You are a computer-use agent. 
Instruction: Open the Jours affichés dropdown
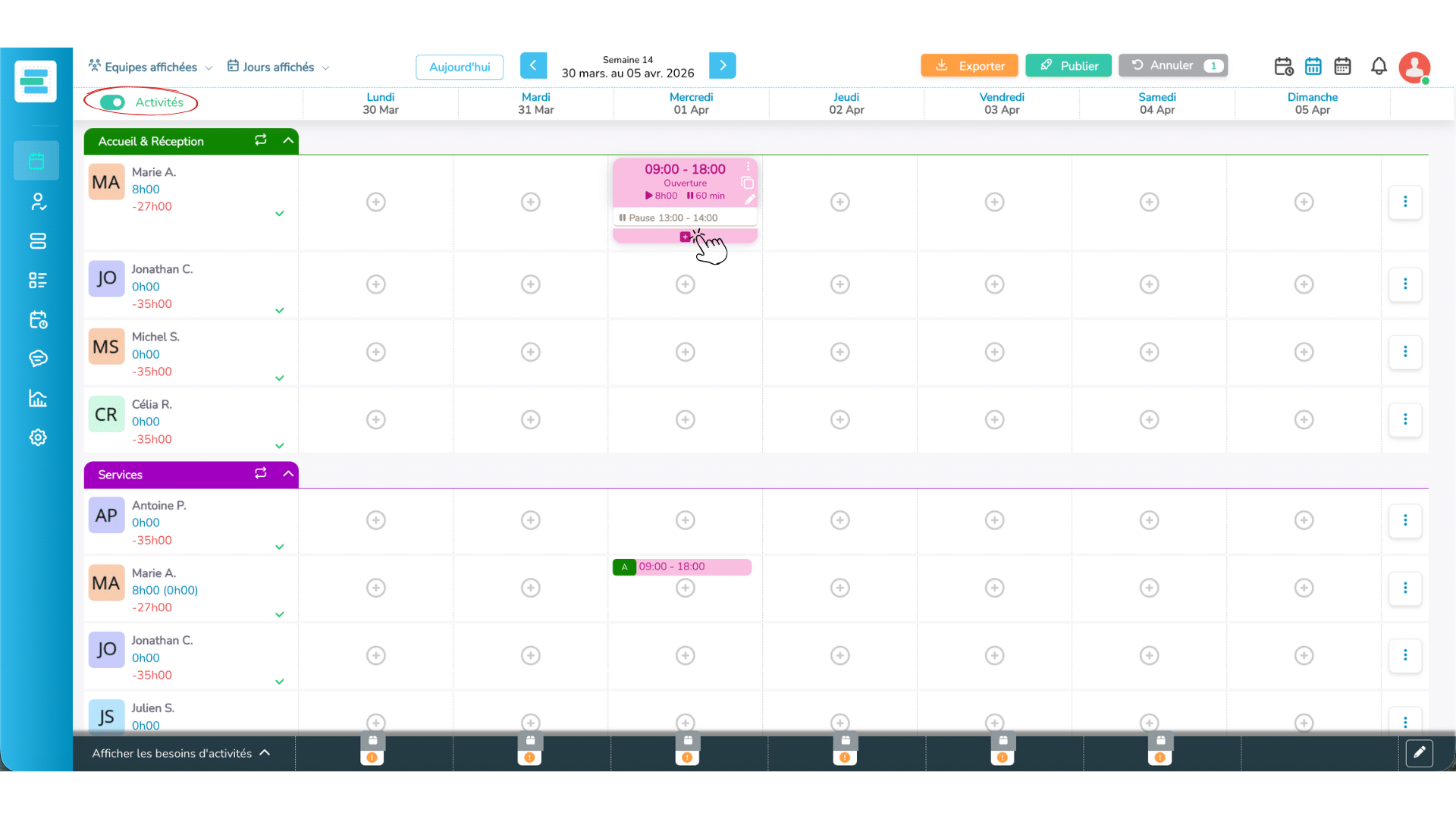click(278, 67)
